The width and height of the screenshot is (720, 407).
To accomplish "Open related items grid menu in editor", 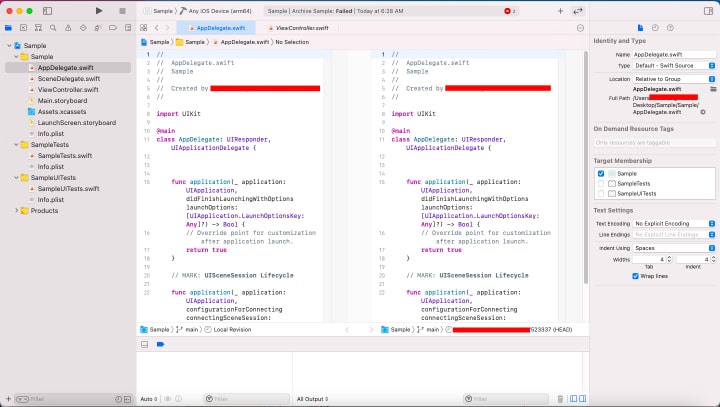I will click(144, 28).
